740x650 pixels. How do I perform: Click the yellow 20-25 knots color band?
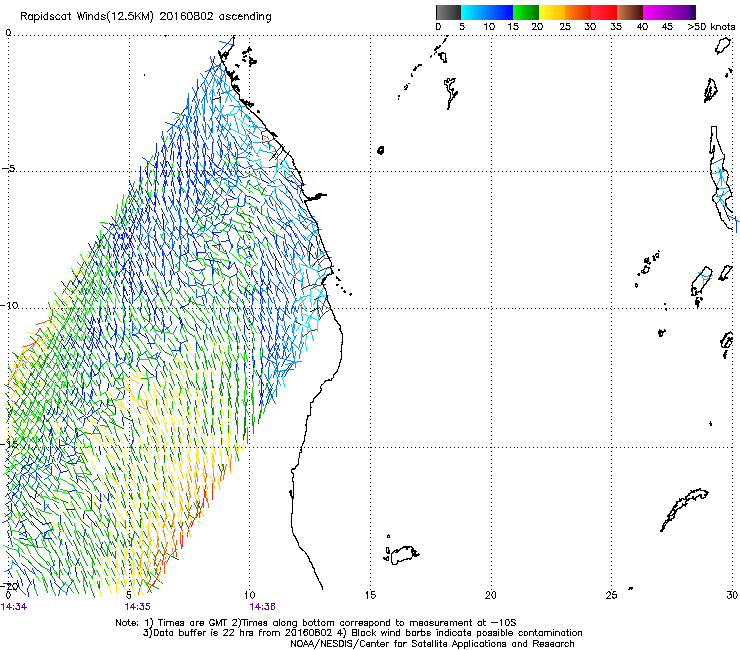pos(552,12)
